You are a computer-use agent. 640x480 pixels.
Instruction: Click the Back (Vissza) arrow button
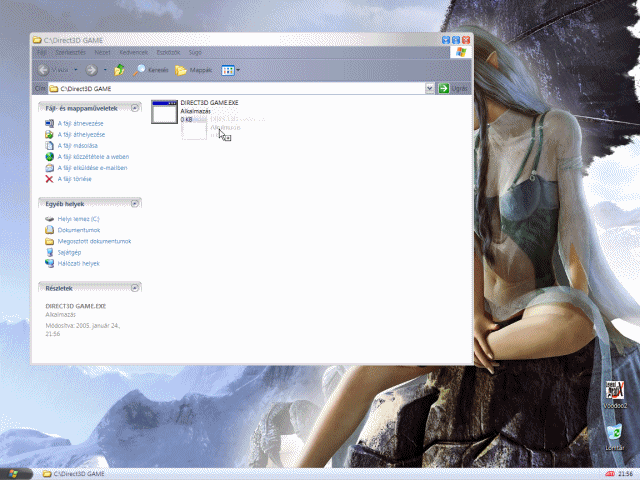click(x=44, y=70)
